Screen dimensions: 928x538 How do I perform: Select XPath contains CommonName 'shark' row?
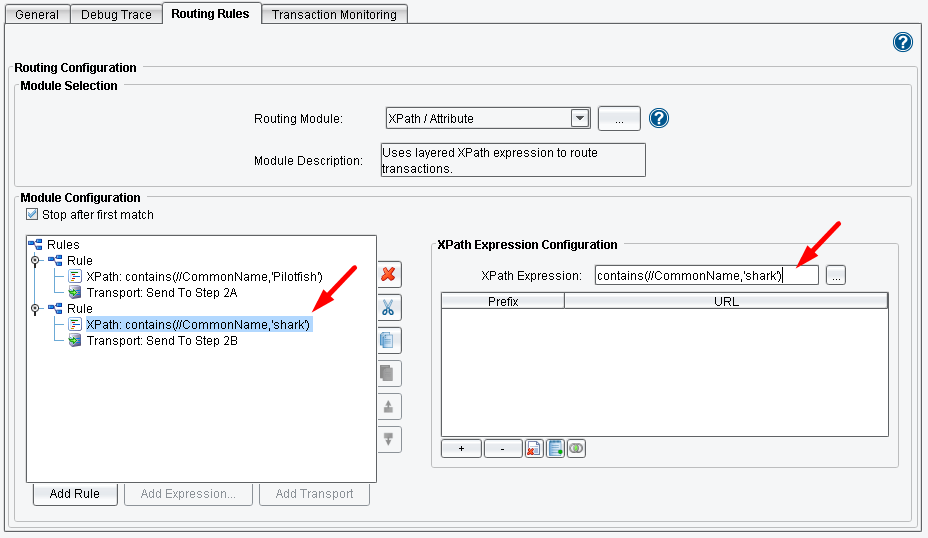click(x=198, y=324)
